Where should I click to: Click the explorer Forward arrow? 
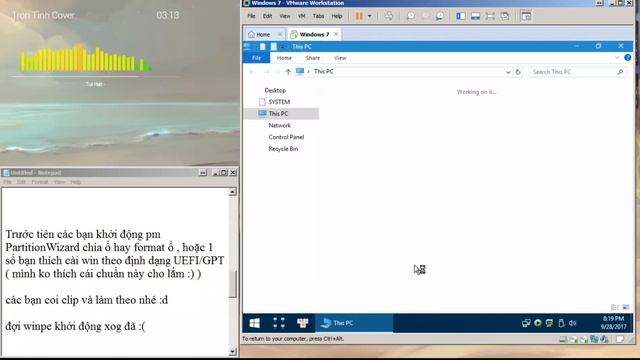(266, 72)
